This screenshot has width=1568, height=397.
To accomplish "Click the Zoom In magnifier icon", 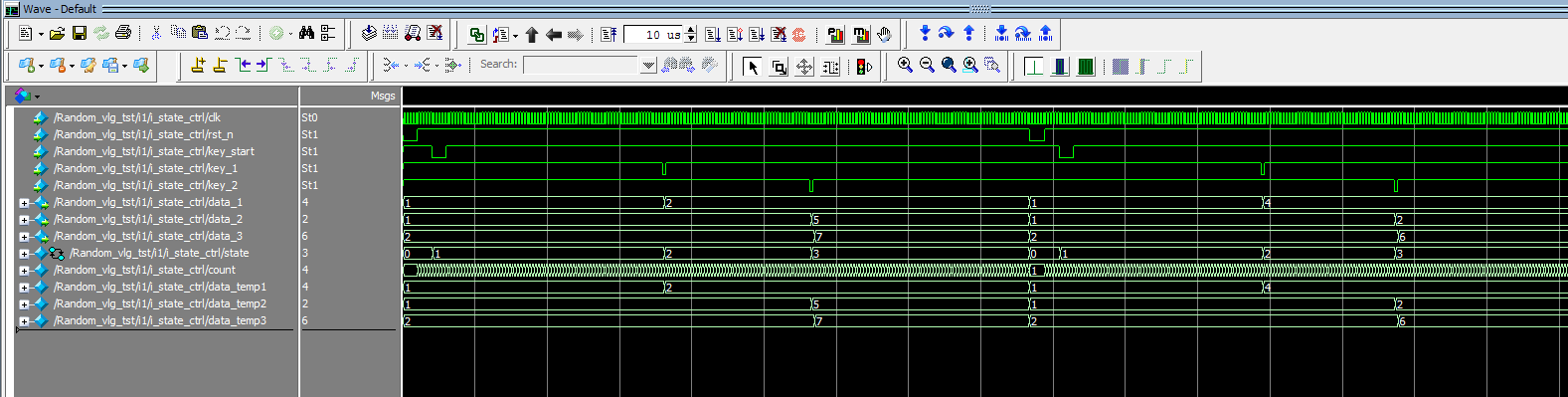I will pos(905,66).
